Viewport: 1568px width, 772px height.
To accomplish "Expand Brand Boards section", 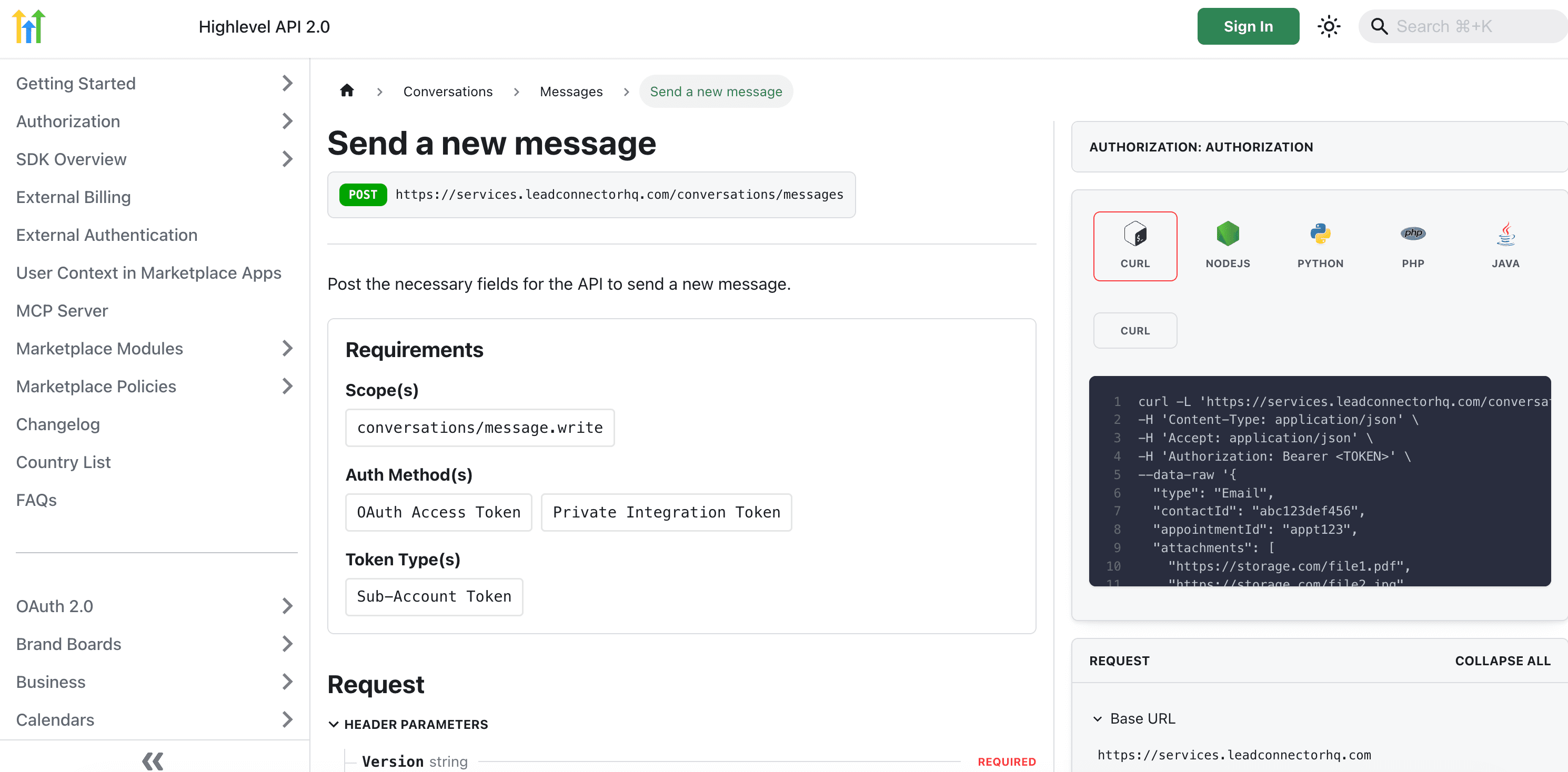I will 287,644.
